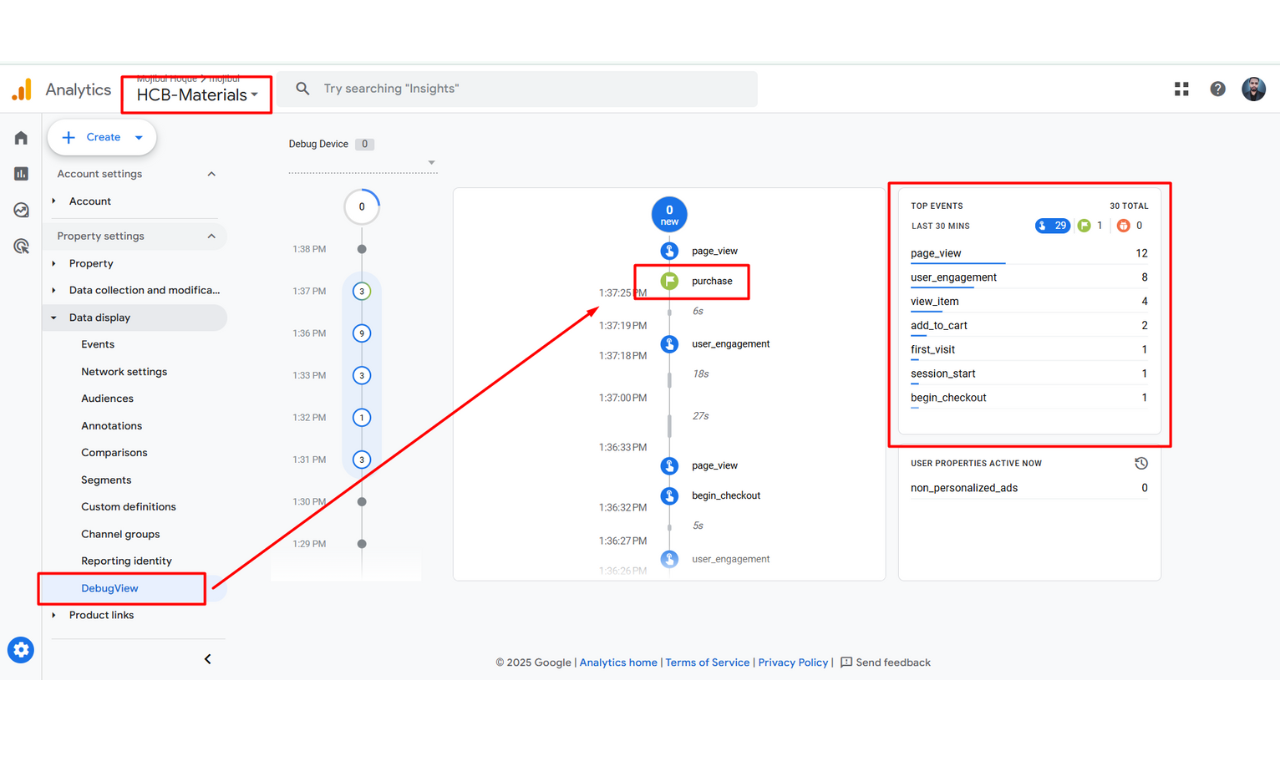The height and width of the screenshot is (769, 1280).
Task: Select the 1:36 PM marker on minutes timeline
Action: click(361, 333)
